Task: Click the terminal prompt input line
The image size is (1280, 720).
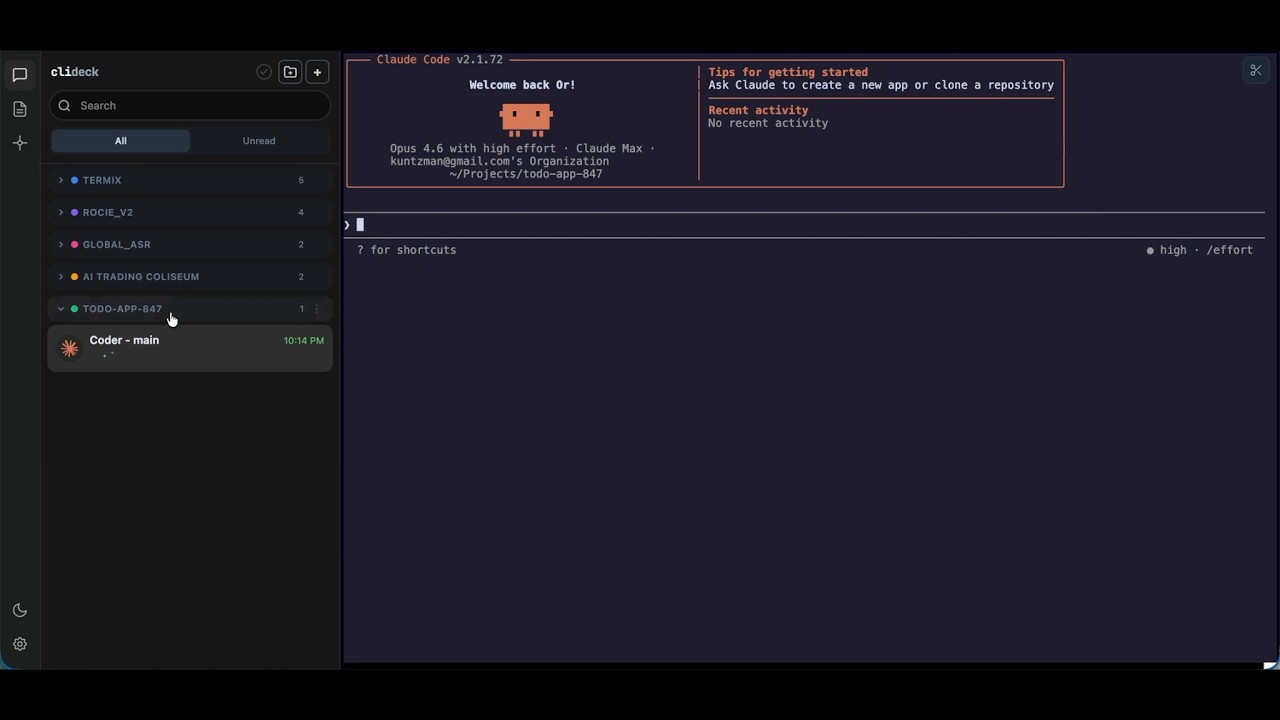Action: coord(805,225)
